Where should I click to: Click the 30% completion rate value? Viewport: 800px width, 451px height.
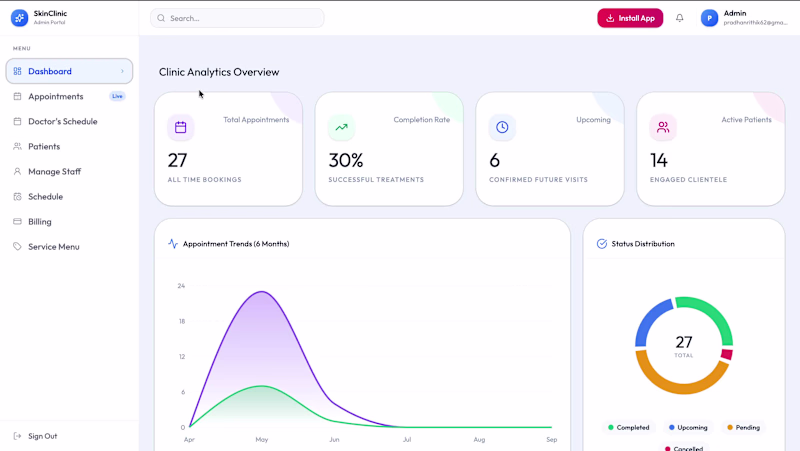[346, 160]
